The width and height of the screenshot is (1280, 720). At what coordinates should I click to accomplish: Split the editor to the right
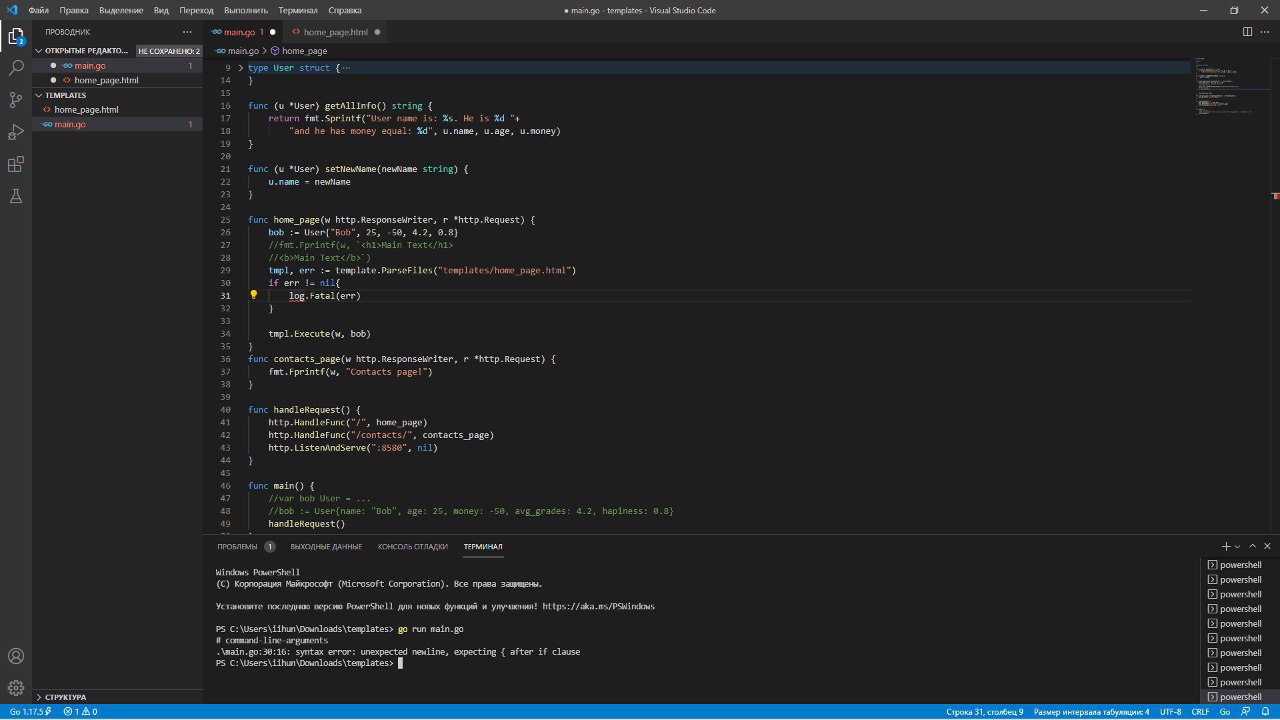pyautogui.click(x=1247, y=32)
